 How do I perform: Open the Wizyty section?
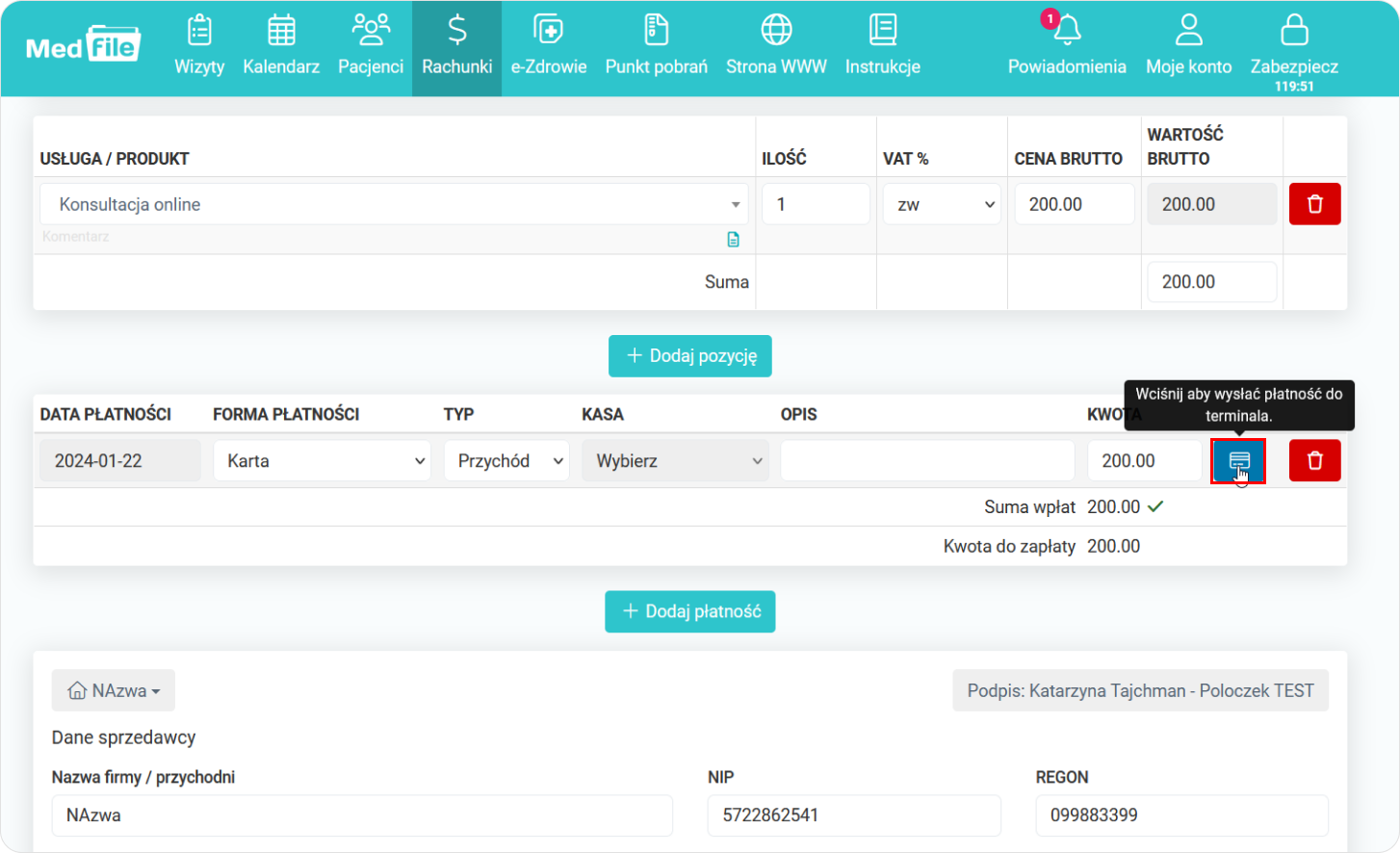click(199, 45)
